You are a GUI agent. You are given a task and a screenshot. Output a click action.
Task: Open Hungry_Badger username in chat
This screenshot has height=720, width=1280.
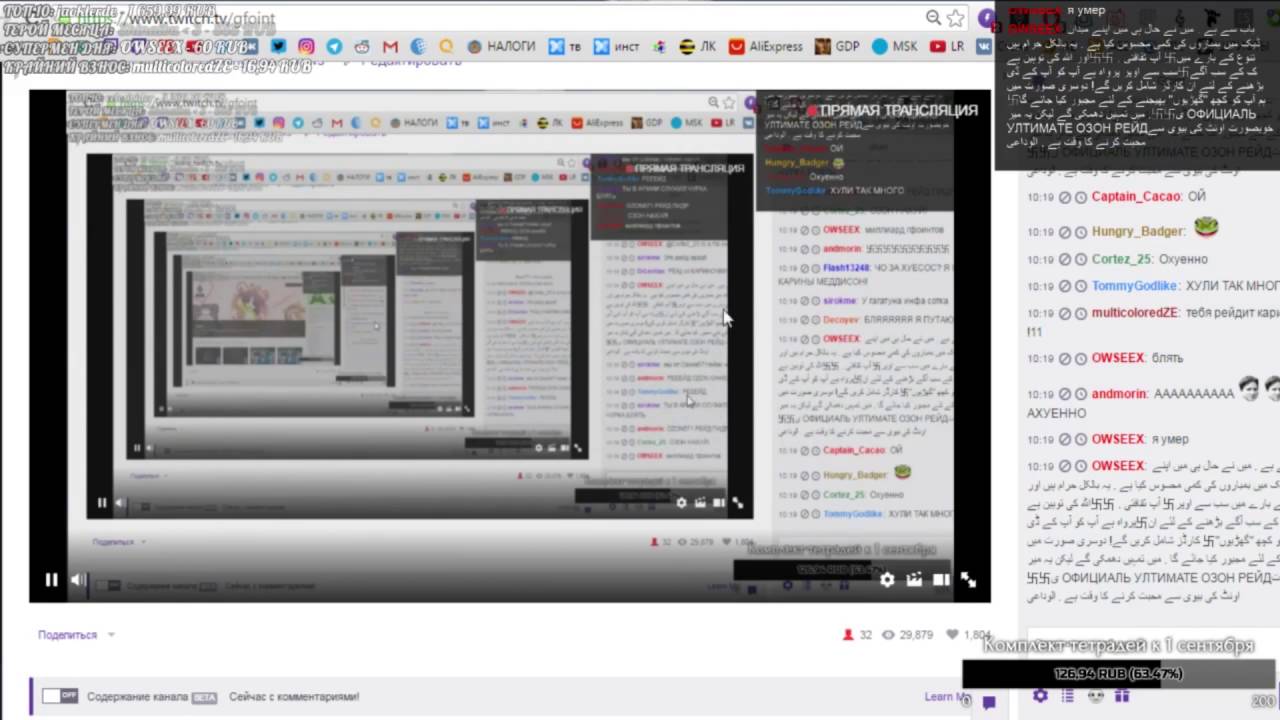1138,232
